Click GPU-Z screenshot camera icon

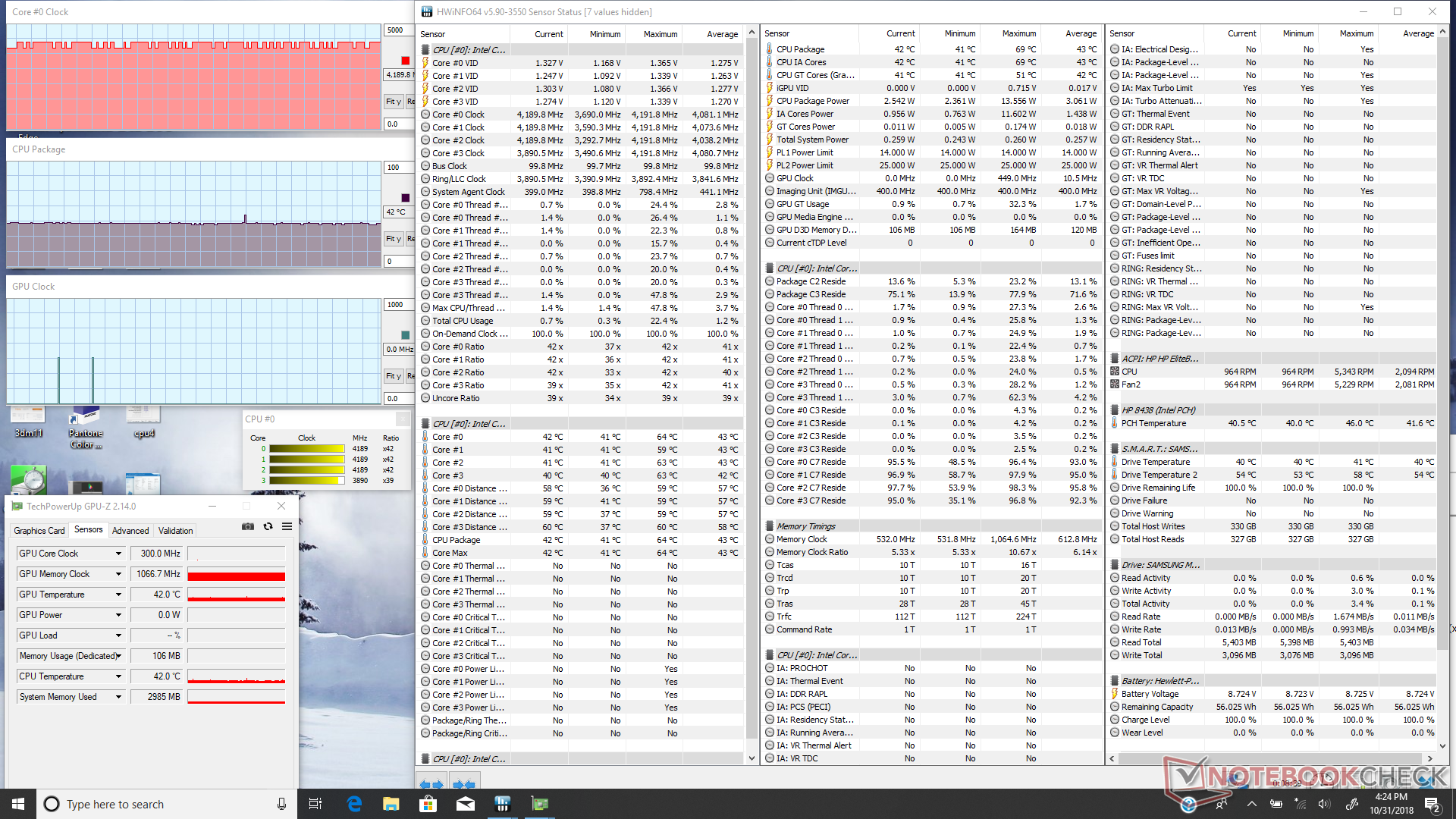click(x=248, y=526)
